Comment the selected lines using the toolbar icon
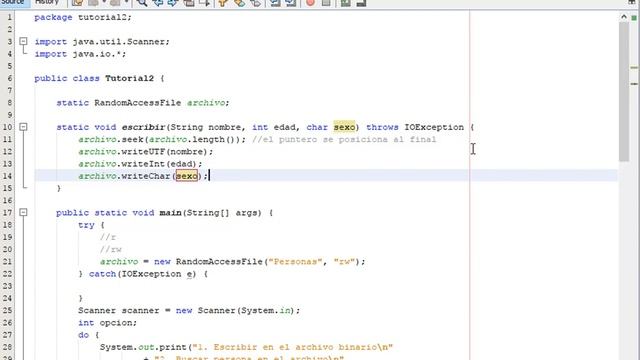The height and width of the screenshot is (360, 640). pyautogui.click(x=345, y=3)
